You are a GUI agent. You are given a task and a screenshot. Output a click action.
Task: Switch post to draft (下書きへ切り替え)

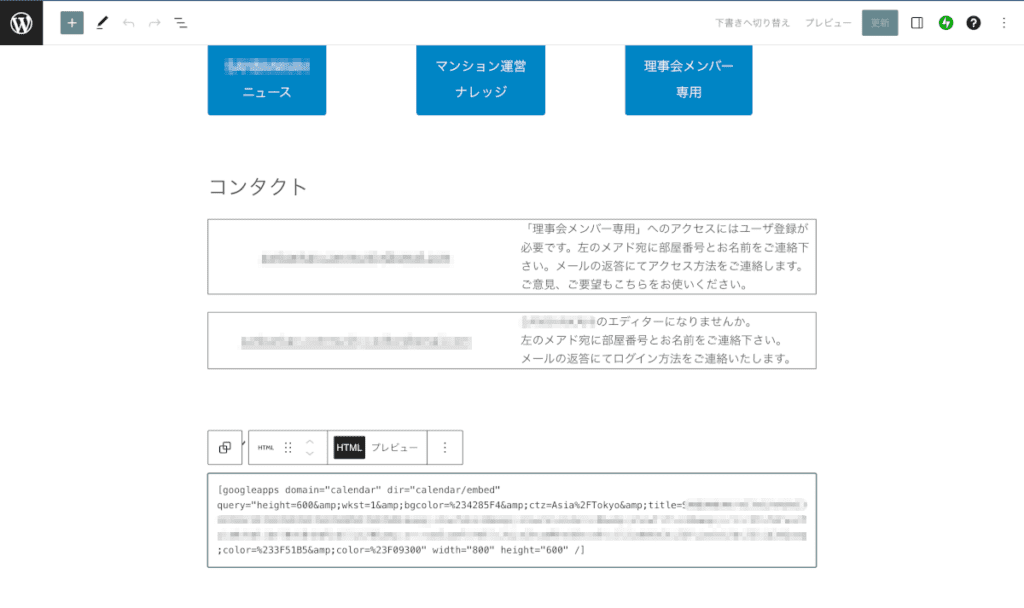point(752,23)
